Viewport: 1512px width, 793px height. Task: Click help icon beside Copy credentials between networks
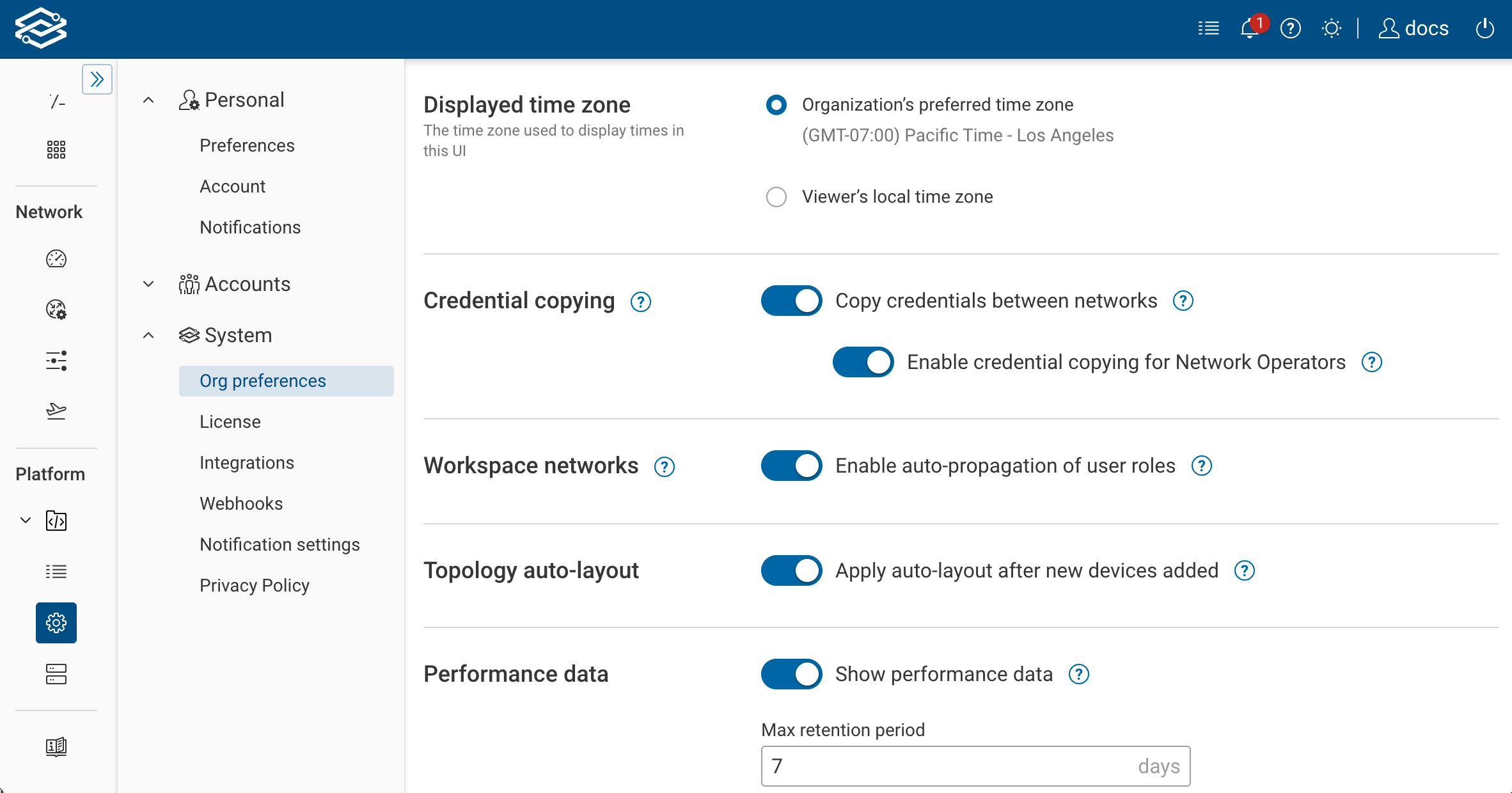point(1183,301)
